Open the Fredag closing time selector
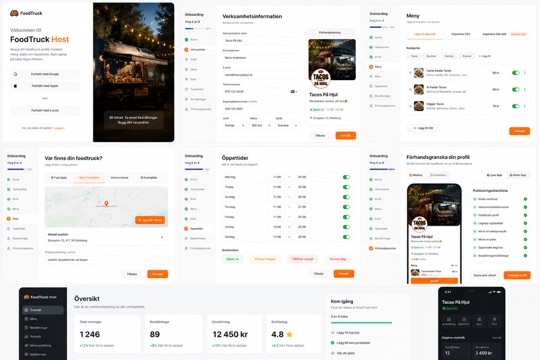 302,217
